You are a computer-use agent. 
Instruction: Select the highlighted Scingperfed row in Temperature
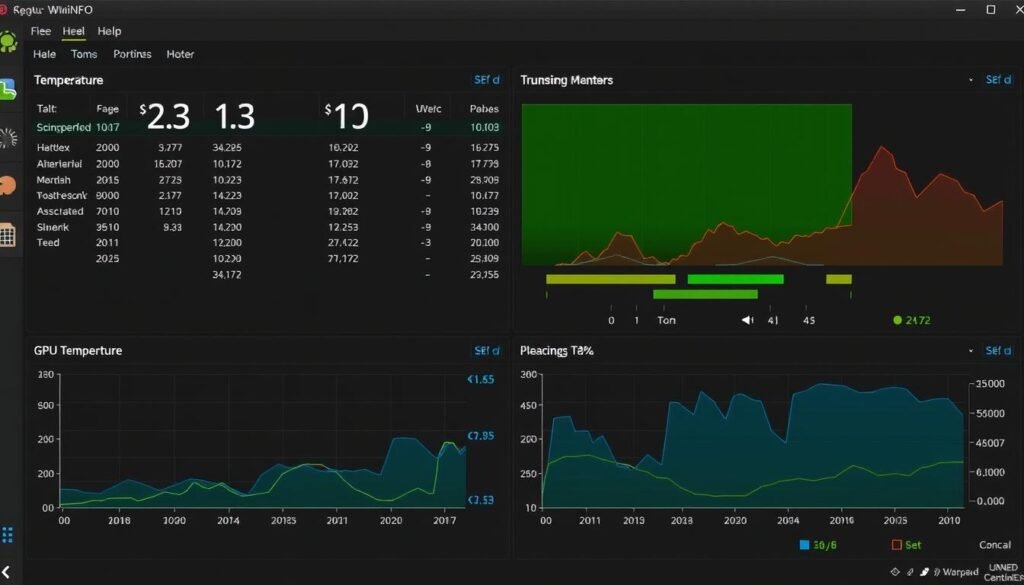pos(62,127)
